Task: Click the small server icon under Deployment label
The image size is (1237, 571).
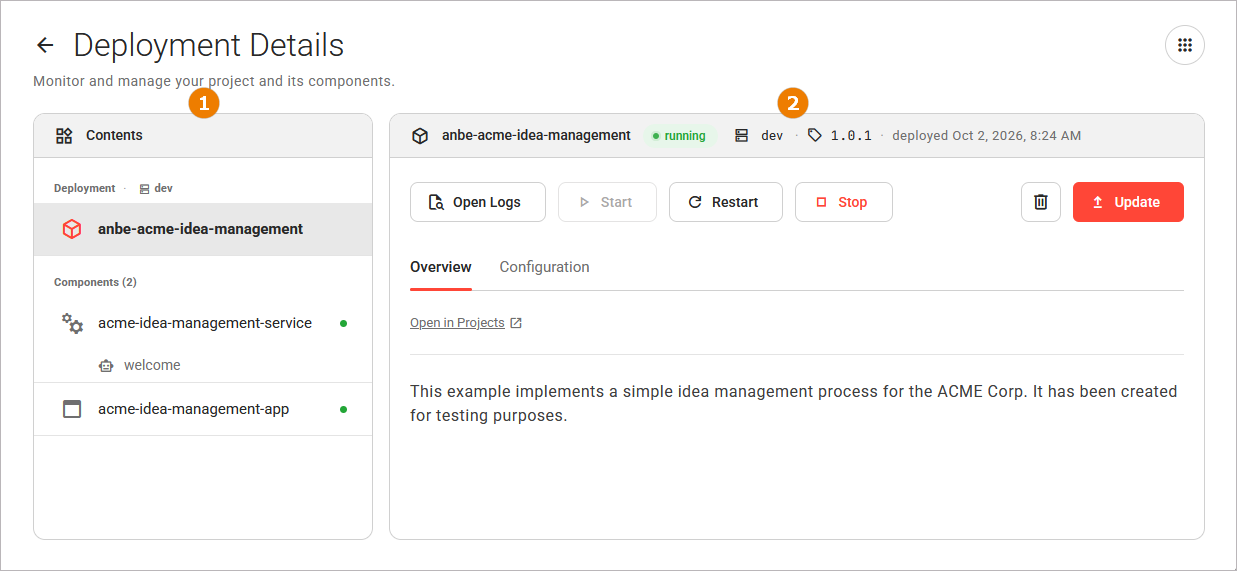Action: coord(144,188)
